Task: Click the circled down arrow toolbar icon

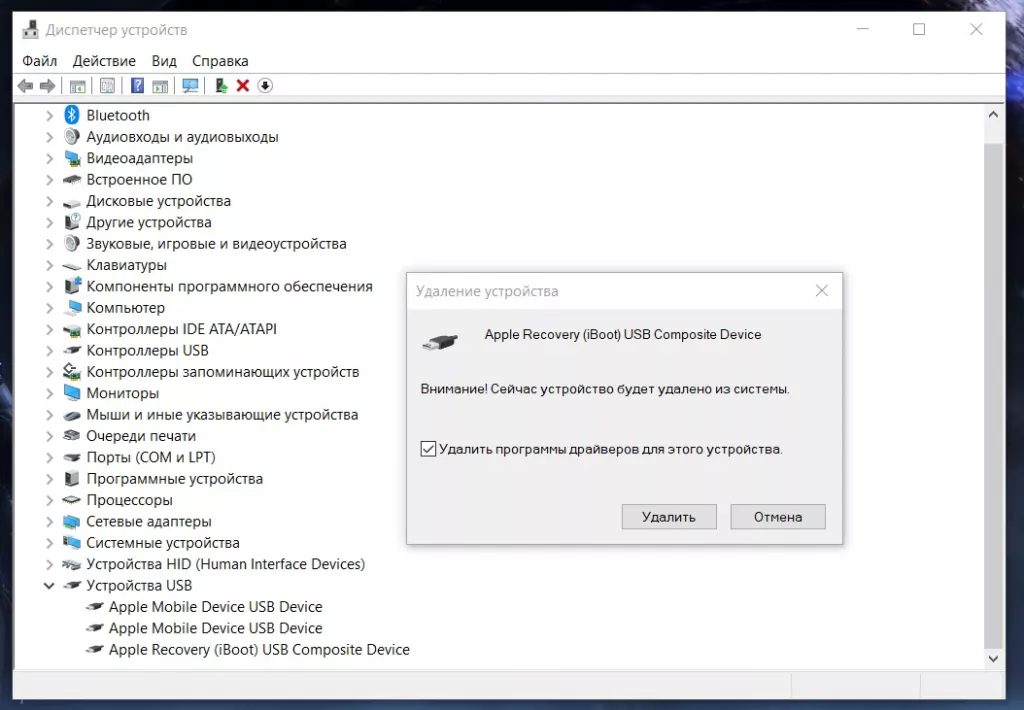Action: tap(265, 86)
